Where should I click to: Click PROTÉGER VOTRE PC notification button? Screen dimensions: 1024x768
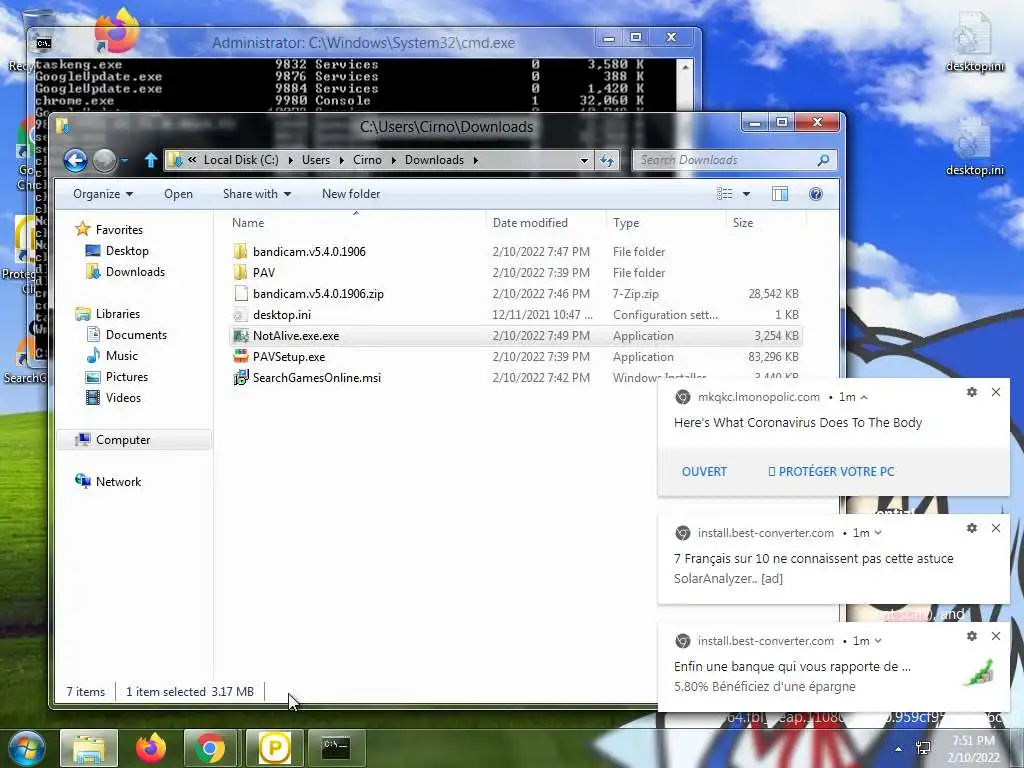pos(831,472)
